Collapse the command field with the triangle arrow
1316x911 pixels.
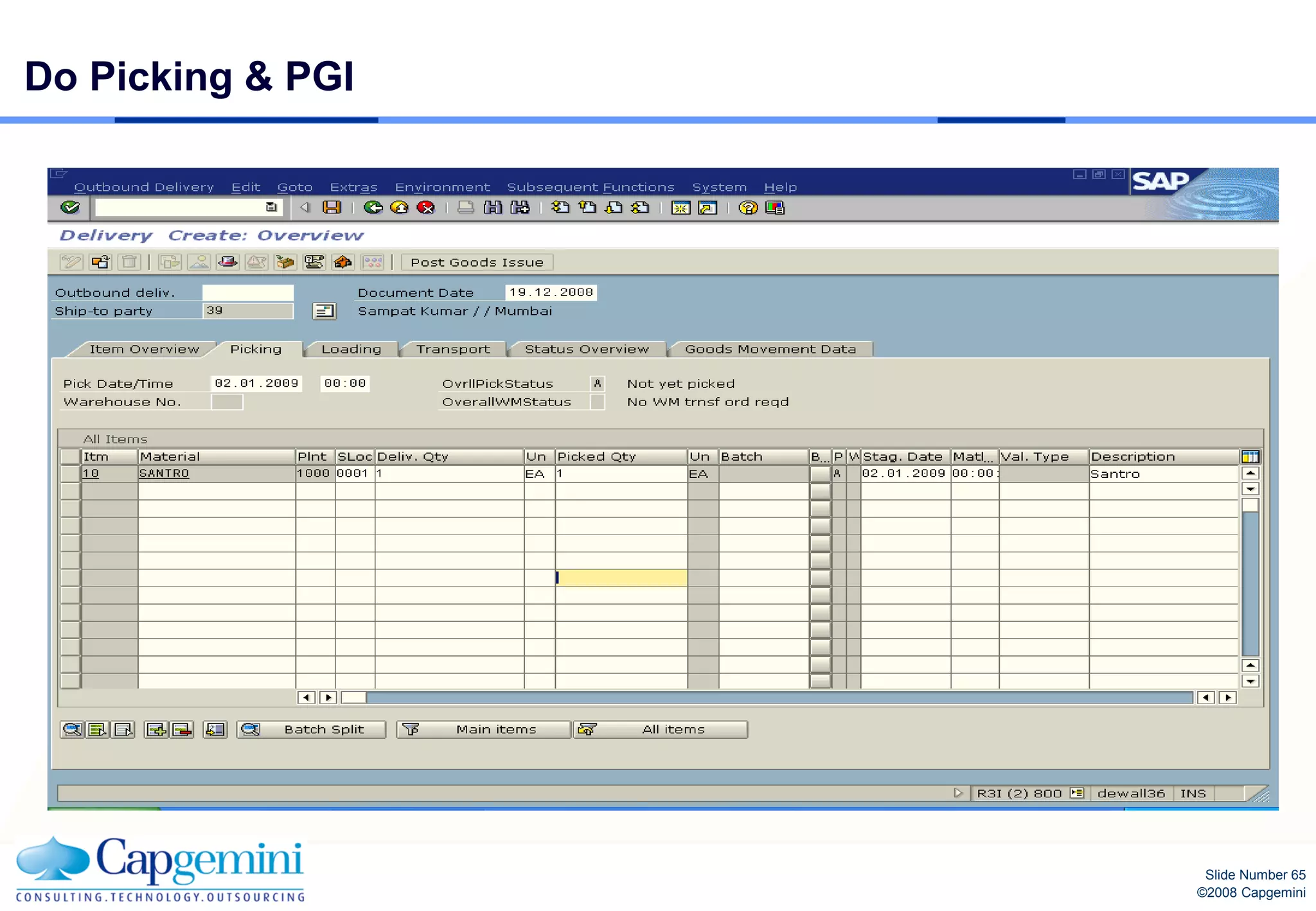tap(306, 207)
